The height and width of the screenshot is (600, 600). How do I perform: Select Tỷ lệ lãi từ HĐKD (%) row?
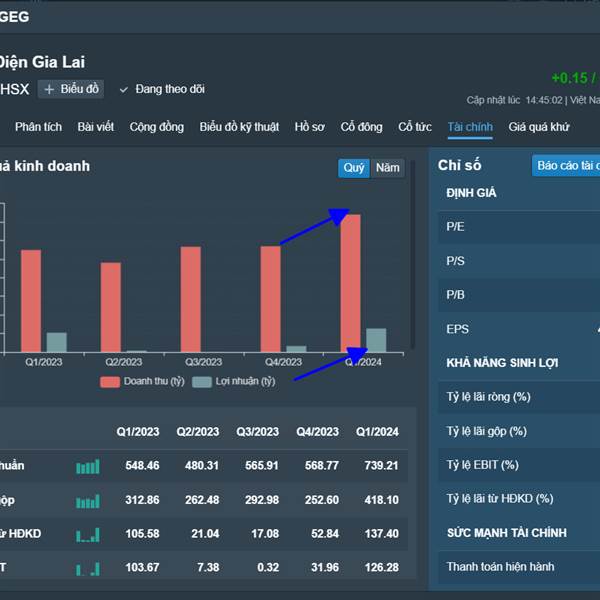click(519, 499)
